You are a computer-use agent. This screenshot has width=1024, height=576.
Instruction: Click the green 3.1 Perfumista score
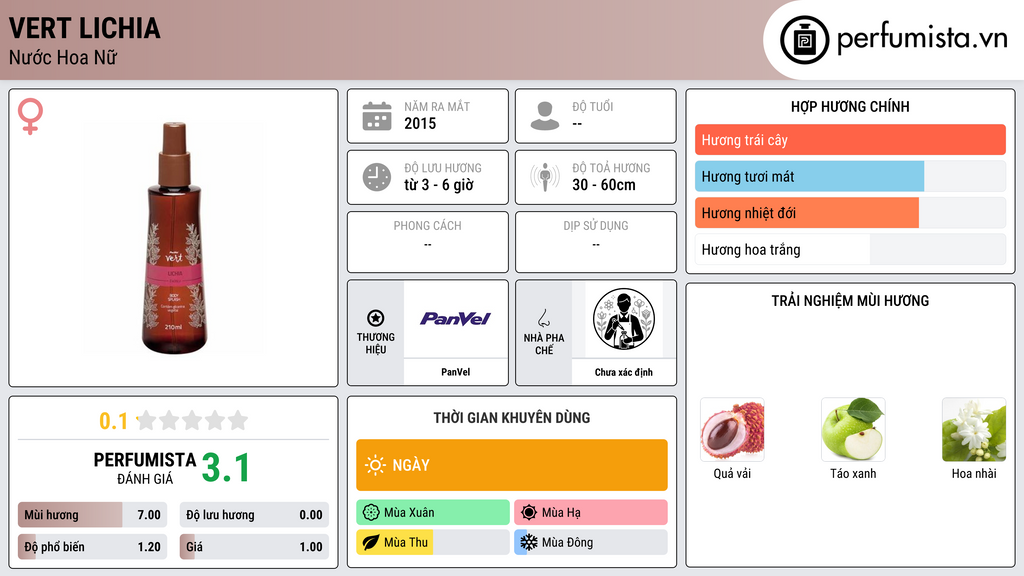pos(226,468)
